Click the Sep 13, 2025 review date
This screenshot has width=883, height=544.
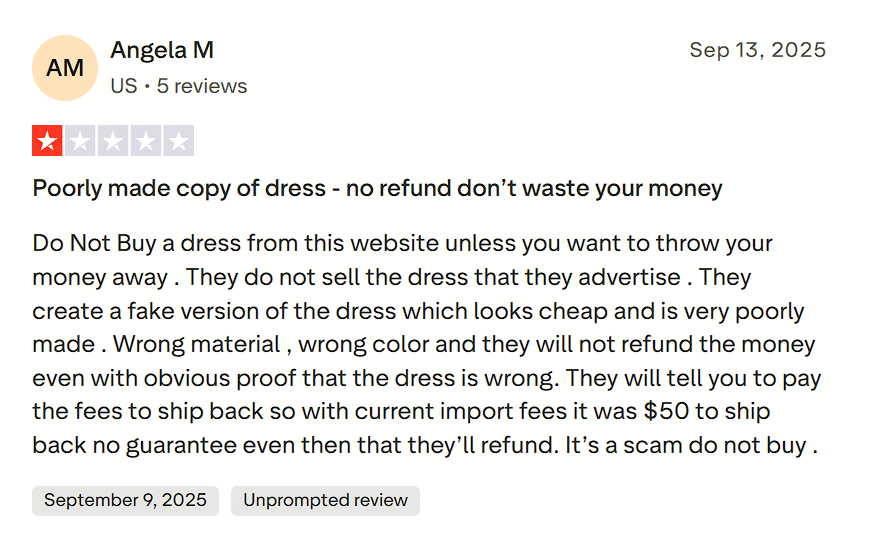(757, 50)
